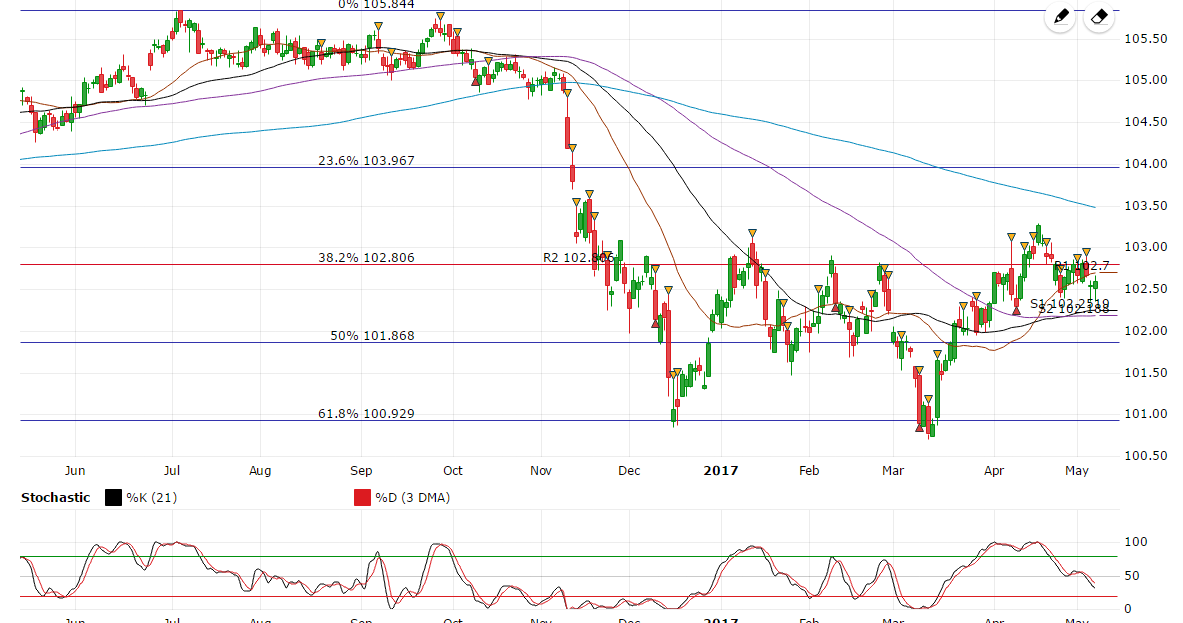Click the 105.50 price axis label
The height and width of the screenshot is (623, 1183).
[1145, 38]
